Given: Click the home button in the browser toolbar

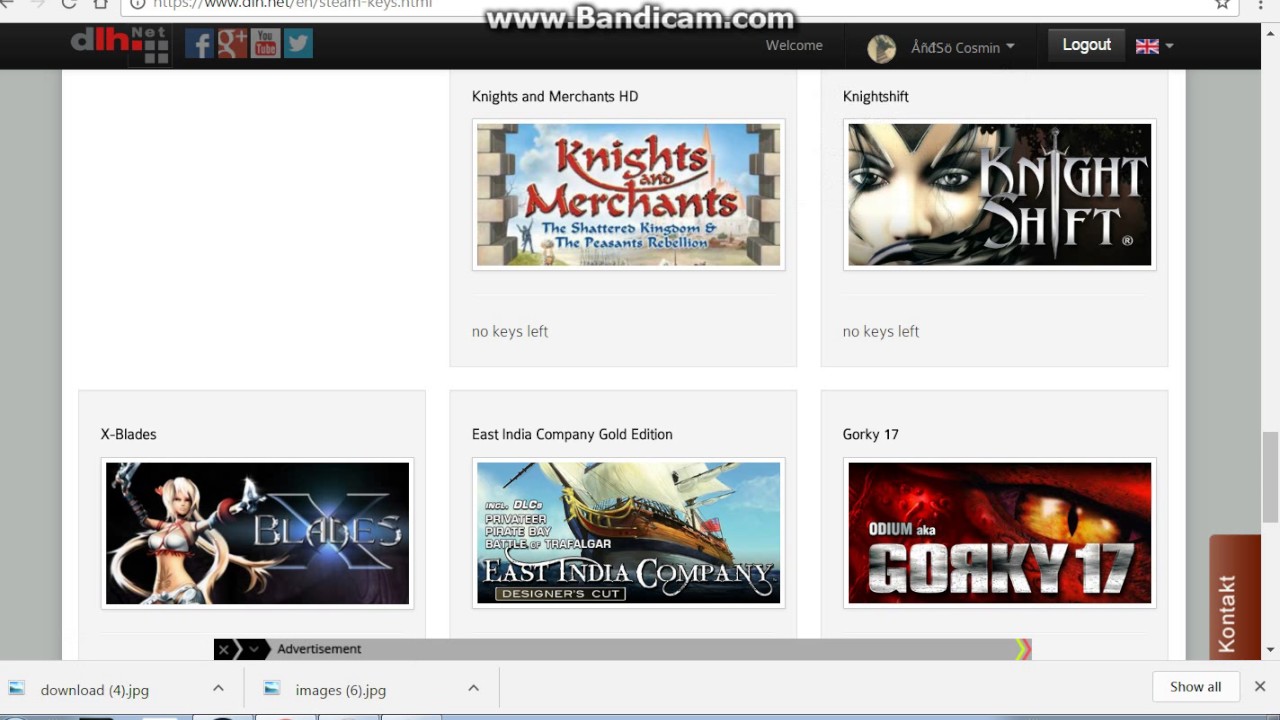Looking at the screenshot, I should click(101, 4).
